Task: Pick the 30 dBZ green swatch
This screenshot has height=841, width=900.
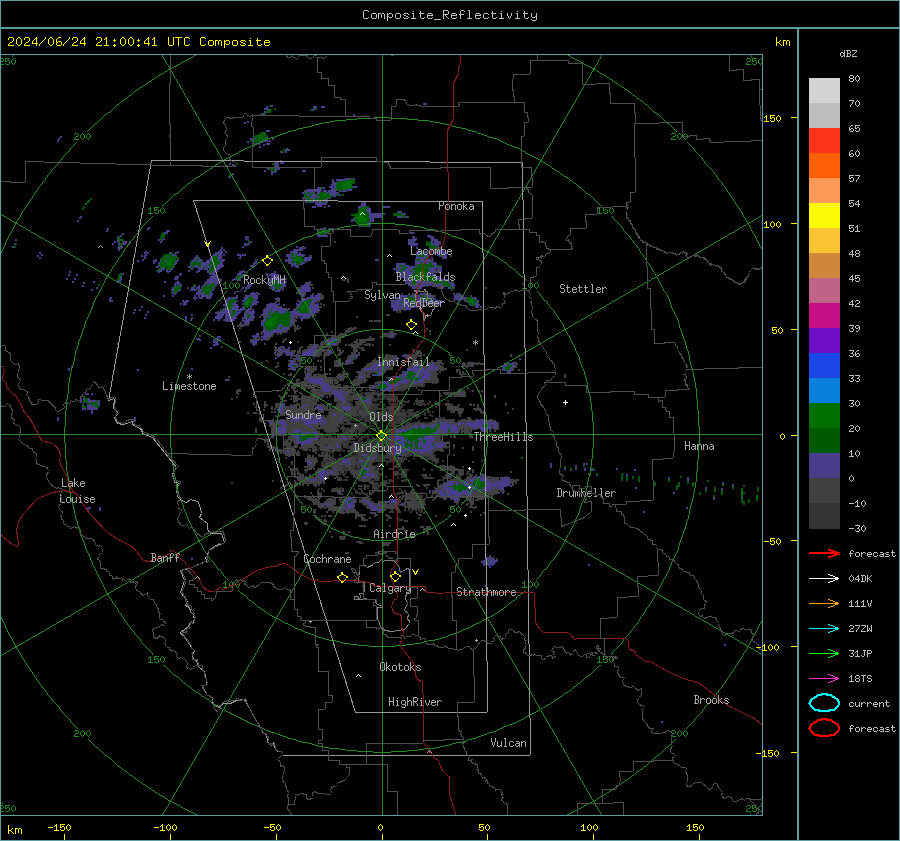Action: point(824,415)
